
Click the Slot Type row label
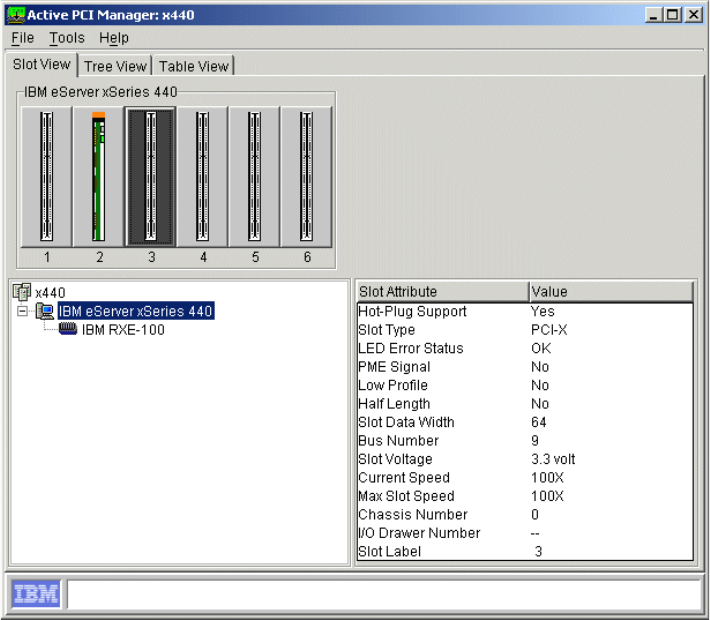(x=386, y=330)
